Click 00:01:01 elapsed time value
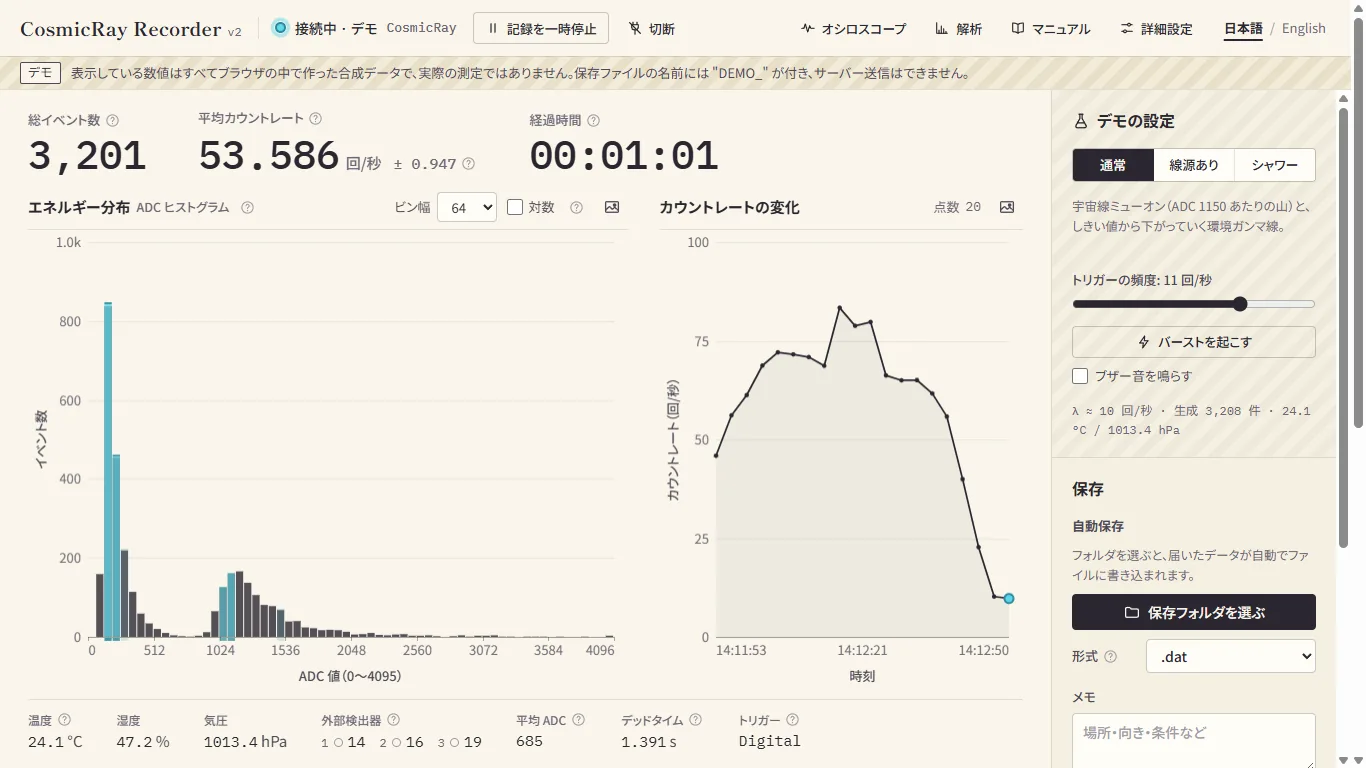 tap(624, 157)
